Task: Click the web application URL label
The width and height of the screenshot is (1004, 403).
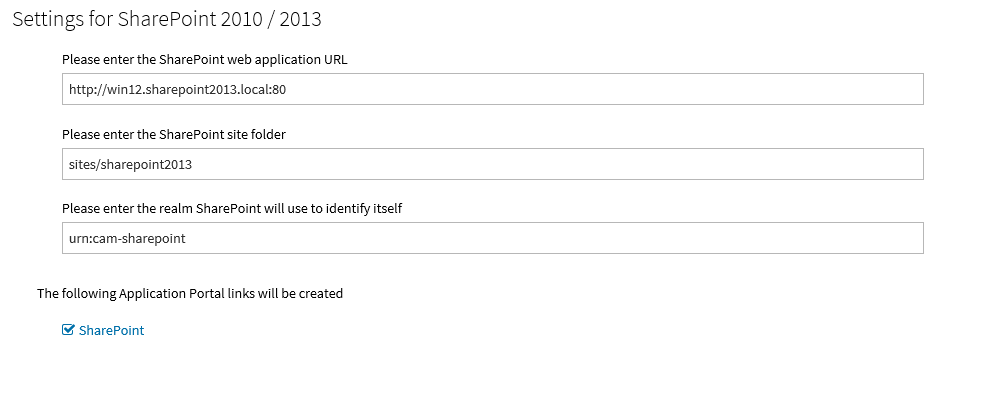Action: [x=204, y=59]
